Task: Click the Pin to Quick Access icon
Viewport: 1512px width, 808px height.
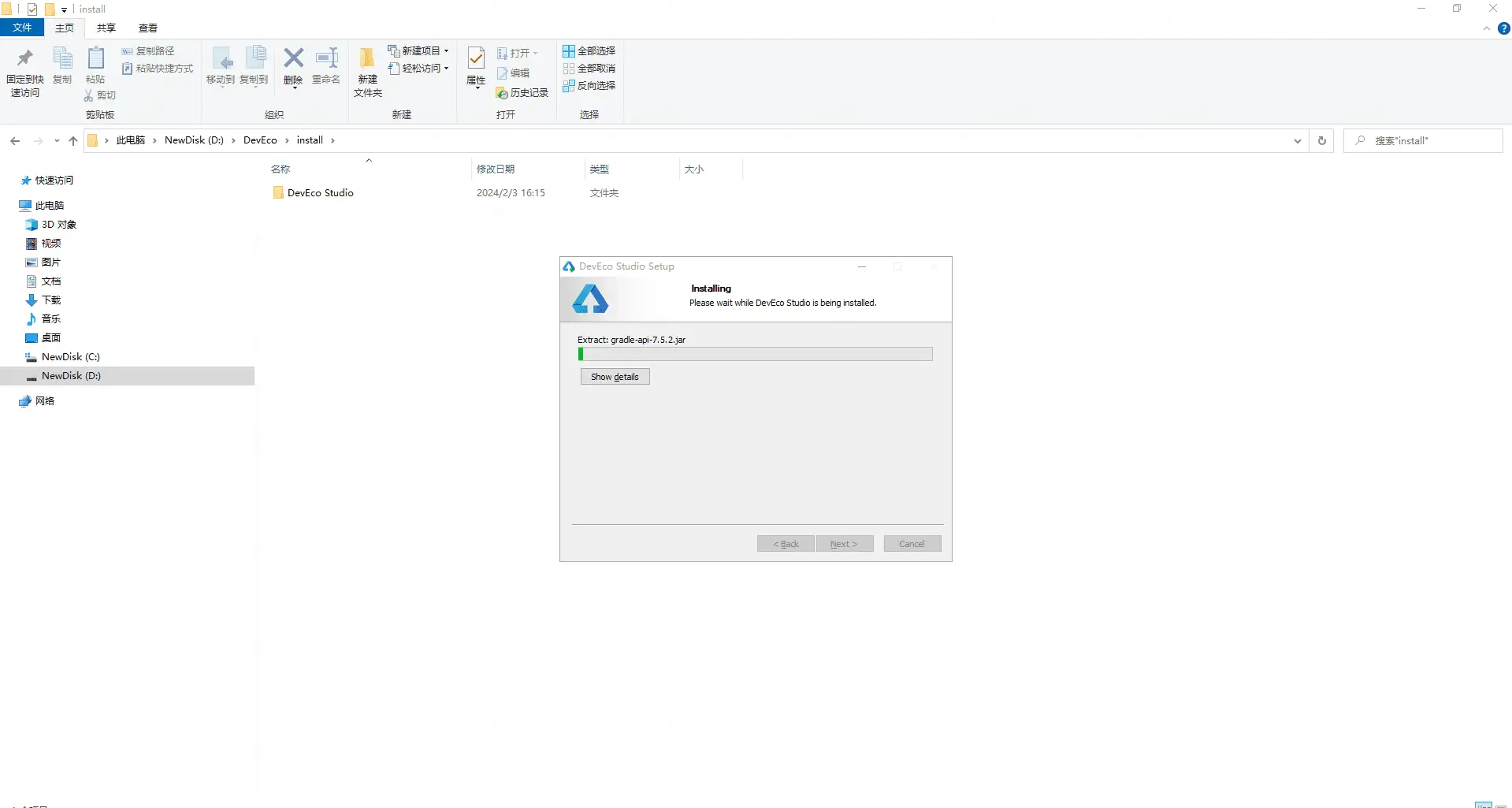Action: tap(24, 60)
